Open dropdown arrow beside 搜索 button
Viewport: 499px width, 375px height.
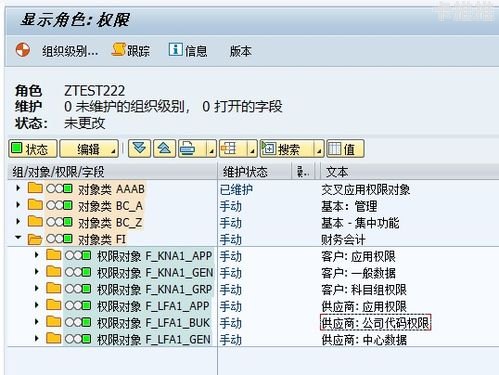(319, 149)
